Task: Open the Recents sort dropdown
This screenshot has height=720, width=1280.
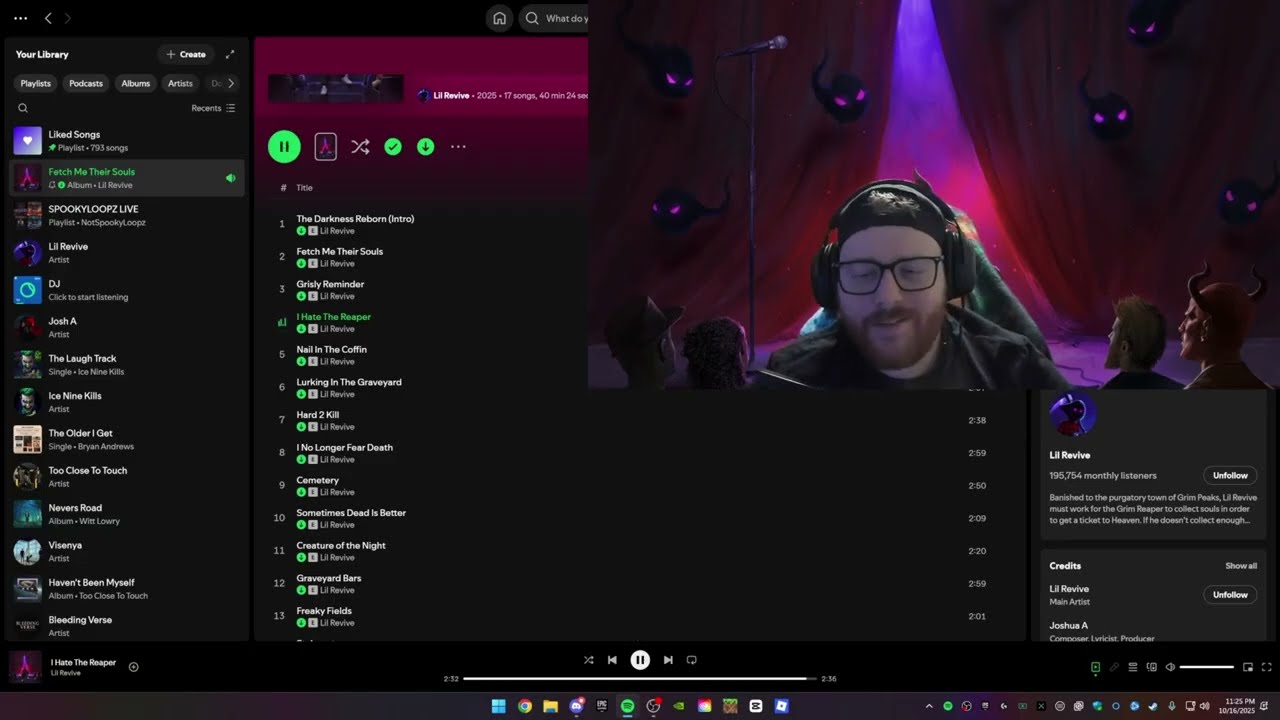Action: point(213,108)
